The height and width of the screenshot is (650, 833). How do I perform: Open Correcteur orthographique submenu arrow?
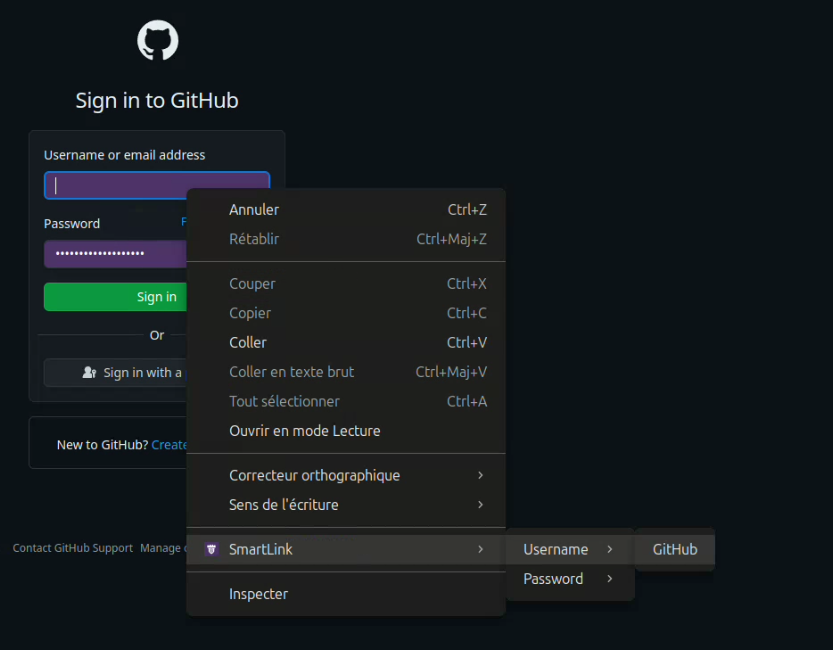click(480, 475)
